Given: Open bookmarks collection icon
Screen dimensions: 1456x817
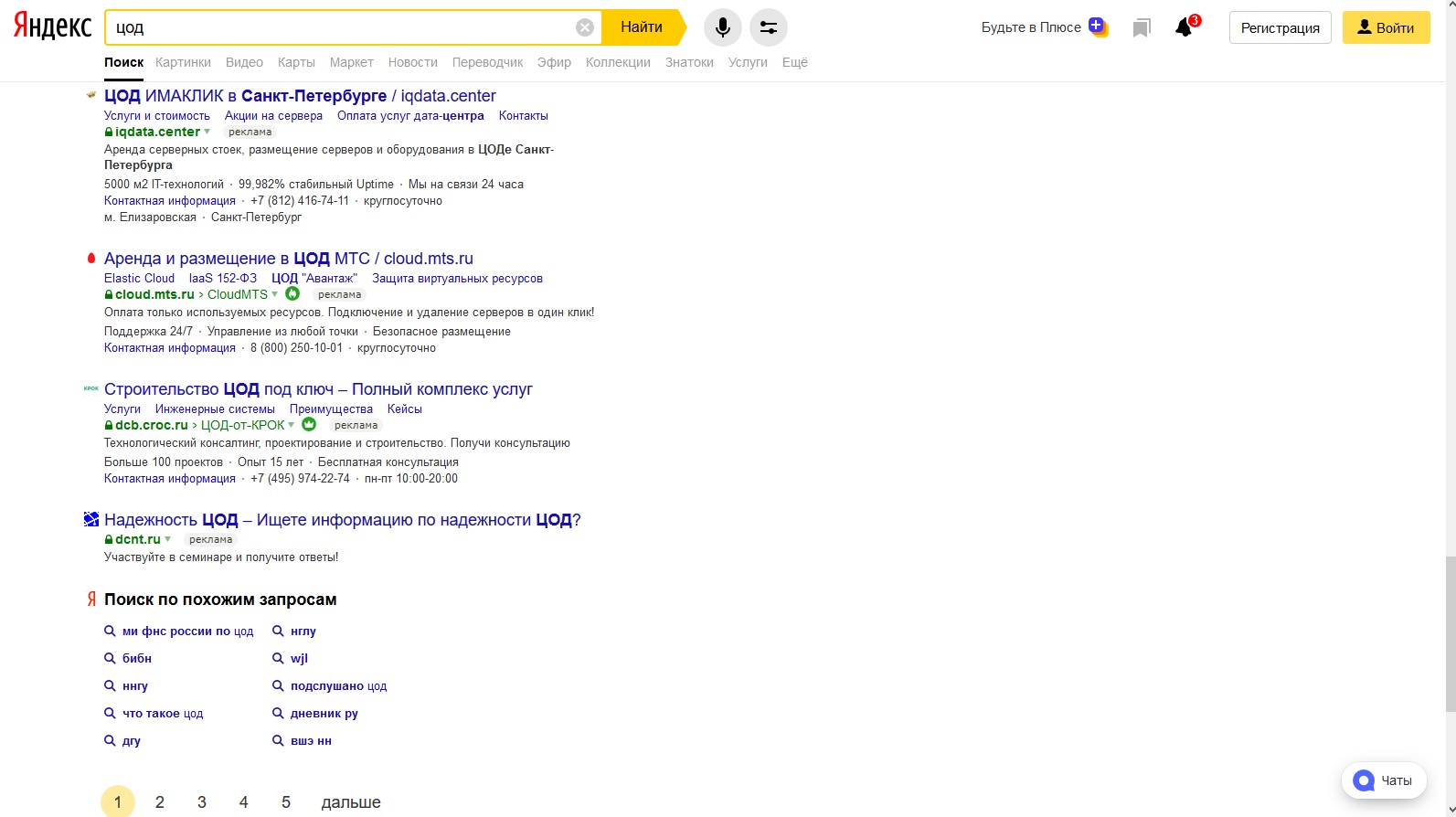Looking at the screenshot, I should coord(1141,28).
